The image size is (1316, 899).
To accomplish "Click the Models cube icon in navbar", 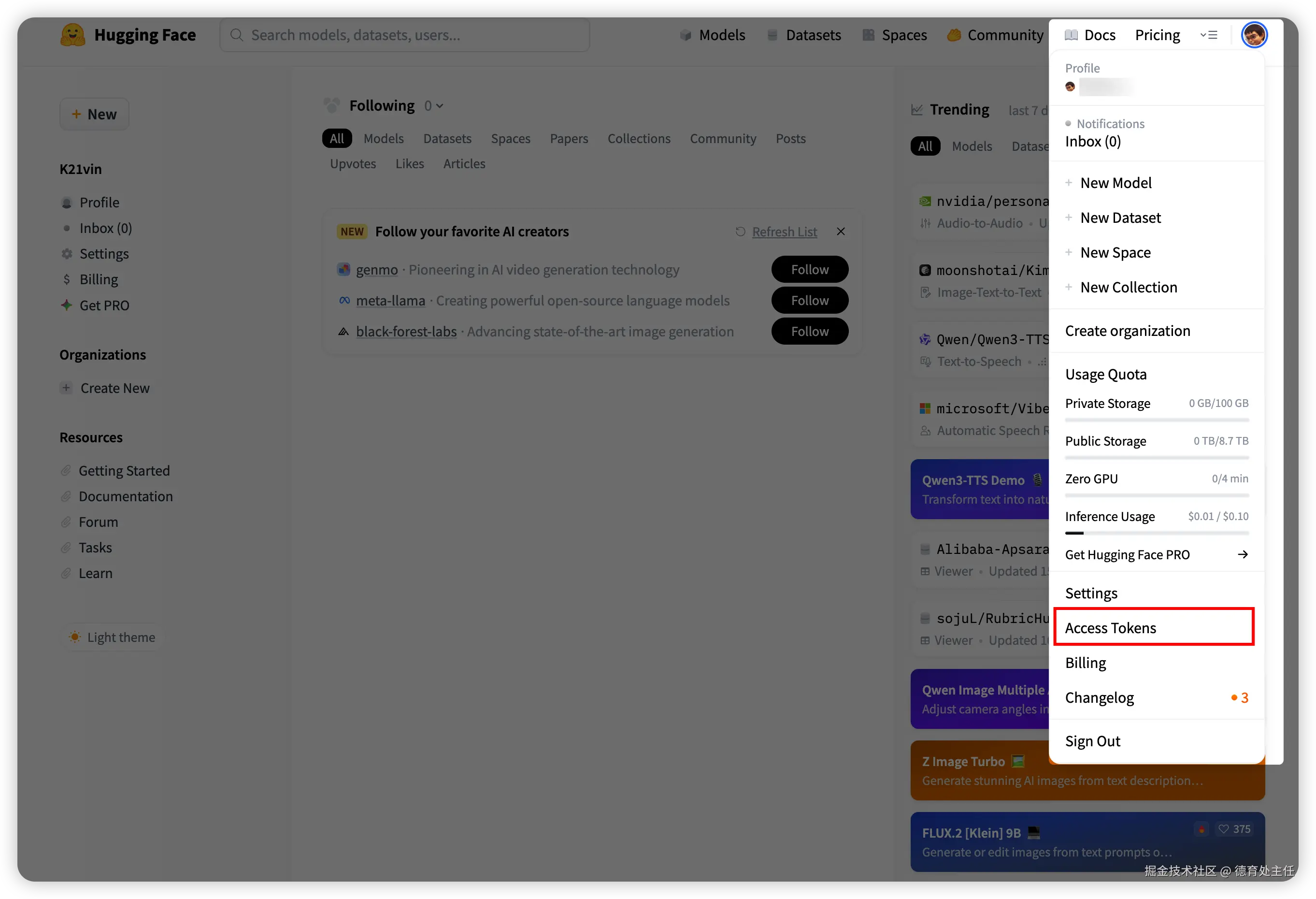I will (x=685, y=35).
